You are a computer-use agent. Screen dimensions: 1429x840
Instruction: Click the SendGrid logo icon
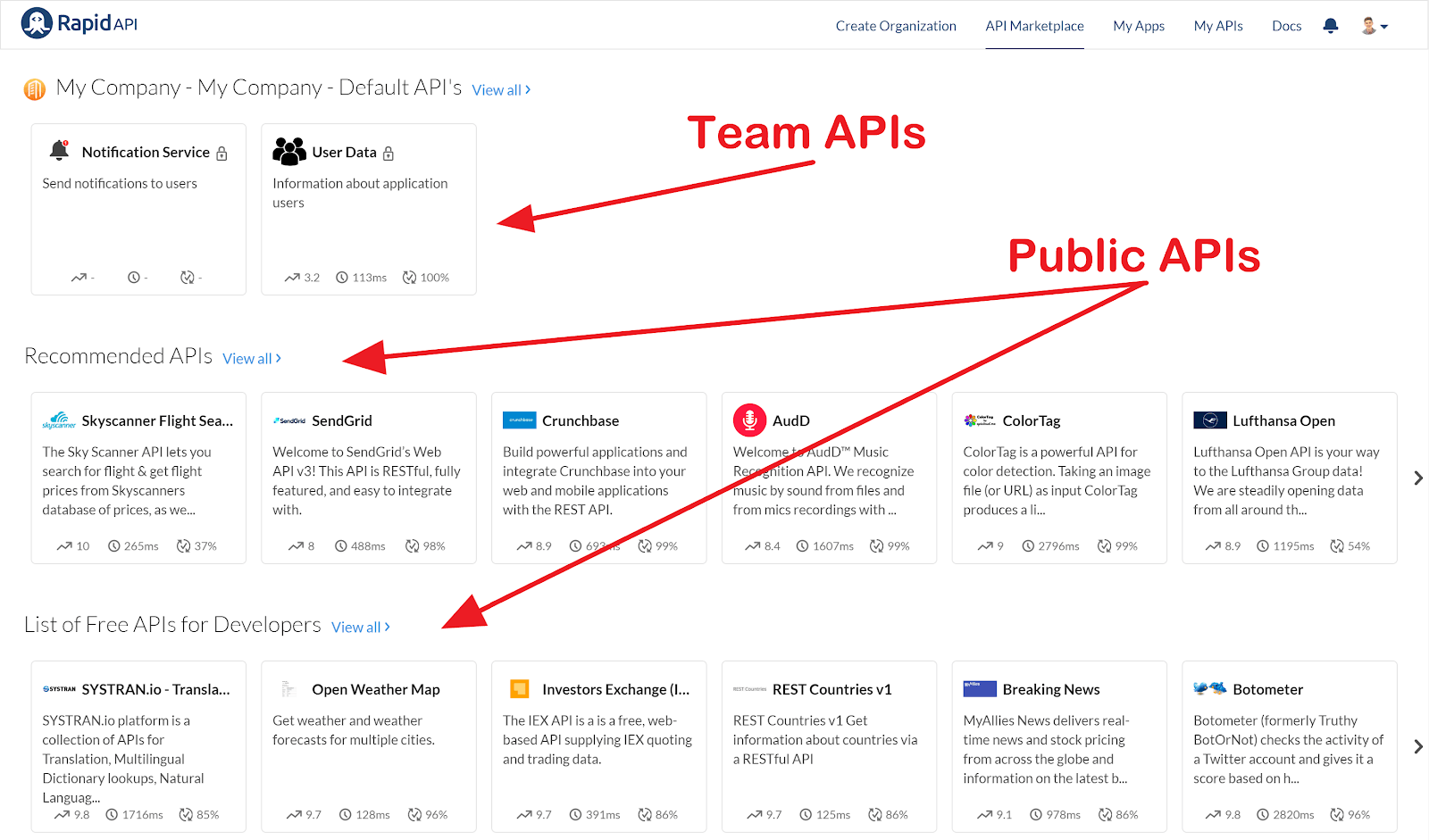click(289, 420)
